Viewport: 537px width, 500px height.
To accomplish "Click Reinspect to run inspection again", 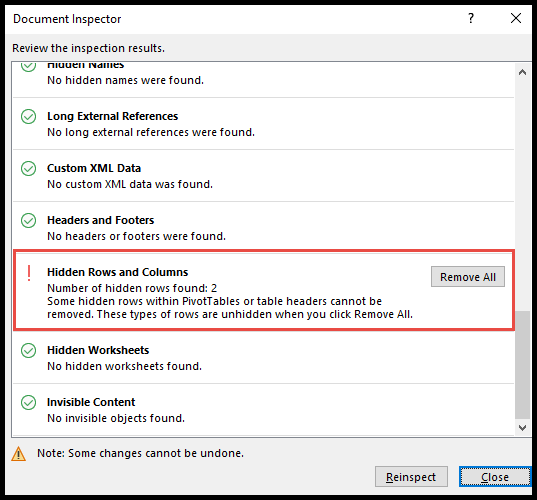I will (411, 477).
